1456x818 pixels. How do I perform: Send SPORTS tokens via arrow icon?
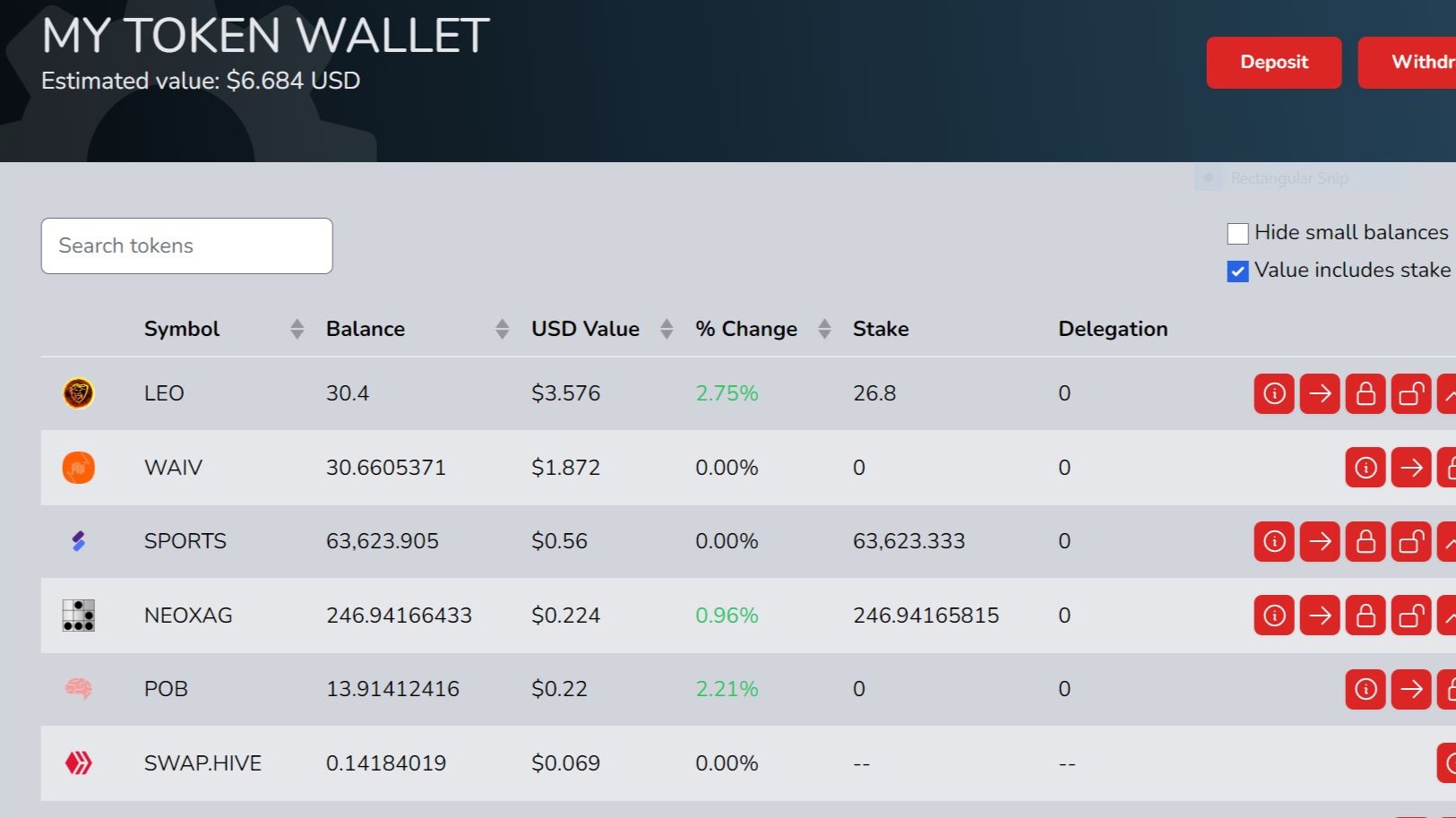point(1320,541)
